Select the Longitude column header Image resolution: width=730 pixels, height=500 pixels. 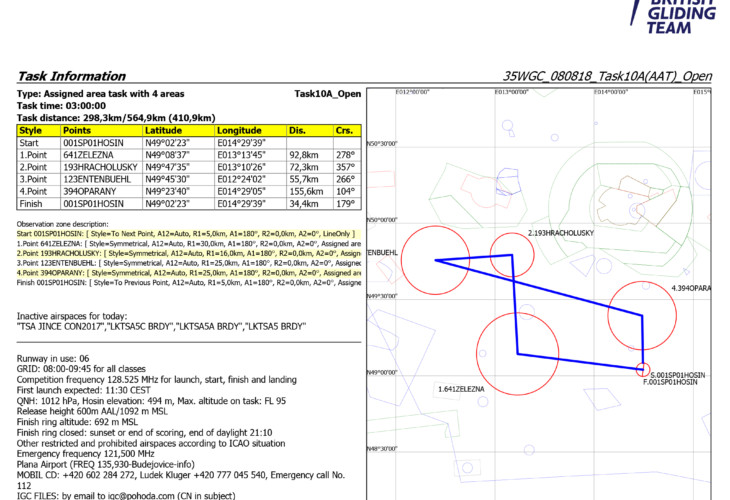pos(248,130)
